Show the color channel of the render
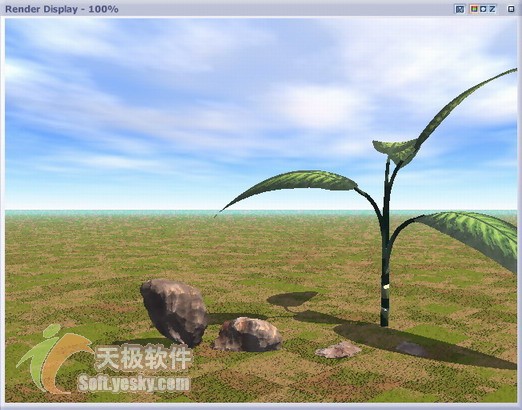 pyautogui.click(x=474, y=9)
